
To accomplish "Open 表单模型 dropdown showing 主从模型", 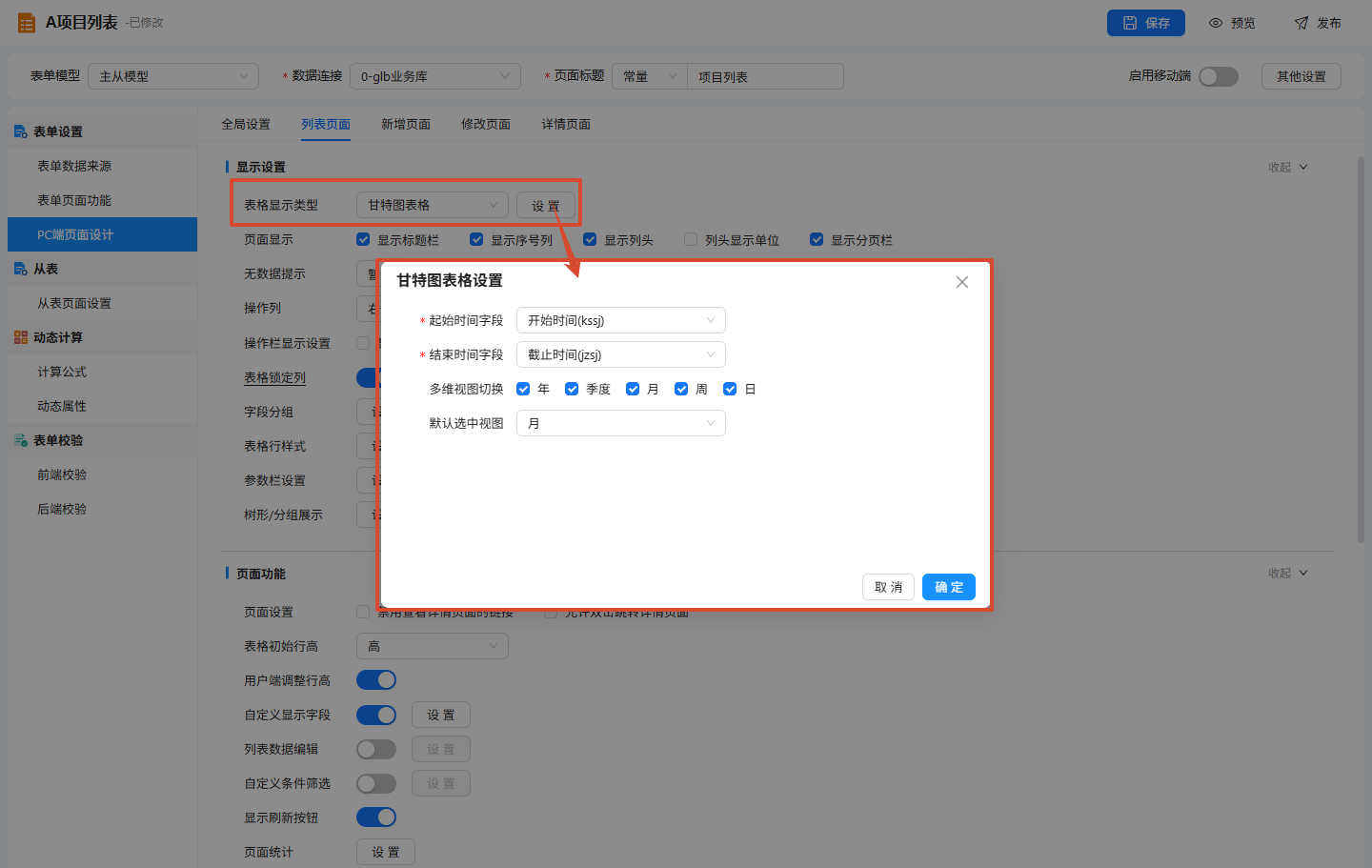I will click(173, 76).
